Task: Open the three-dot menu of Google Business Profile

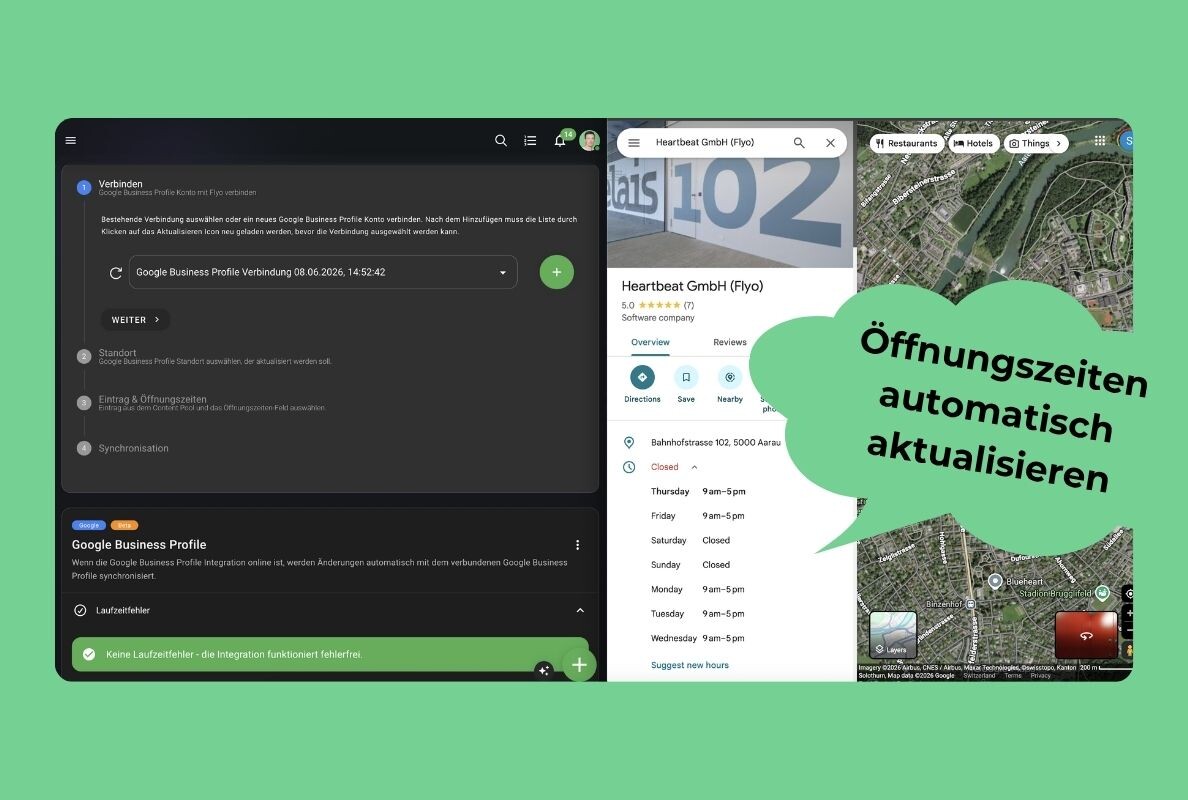Action: tap(577, 545)
